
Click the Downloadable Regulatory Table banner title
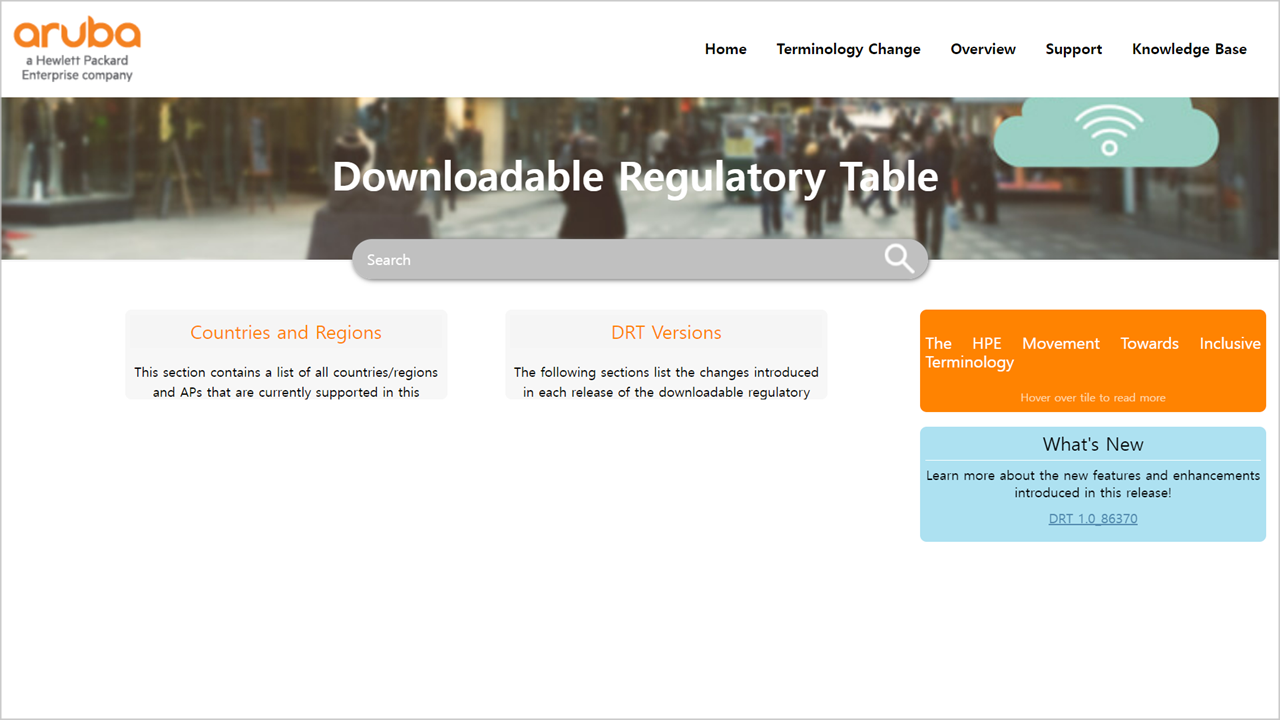635,177
